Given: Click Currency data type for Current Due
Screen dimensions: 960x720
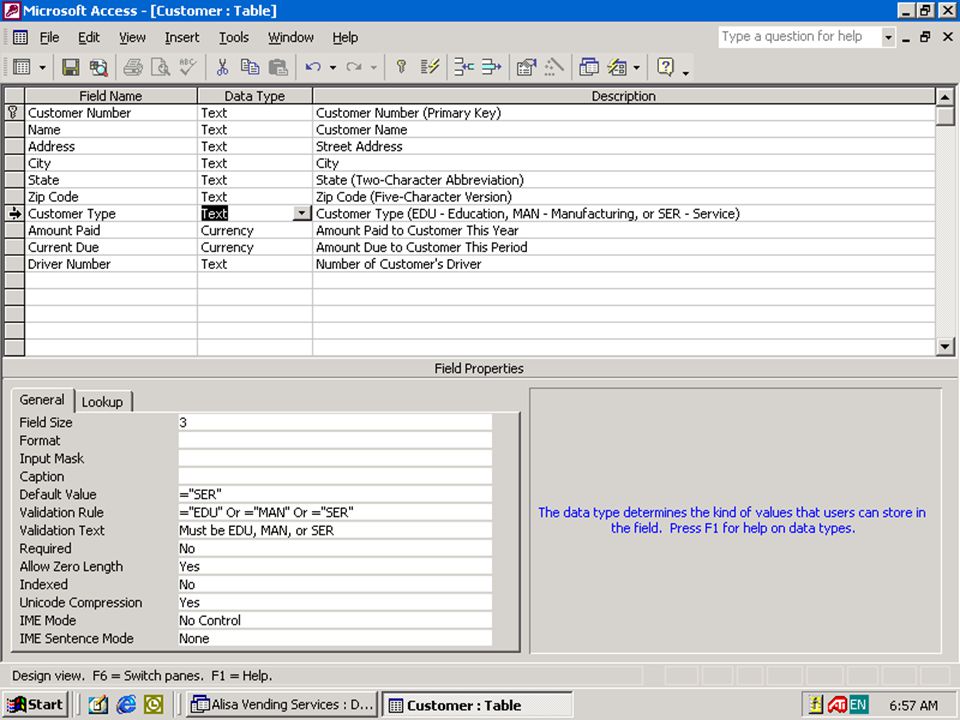Looking at the screenshot, I should pos(255,247).
